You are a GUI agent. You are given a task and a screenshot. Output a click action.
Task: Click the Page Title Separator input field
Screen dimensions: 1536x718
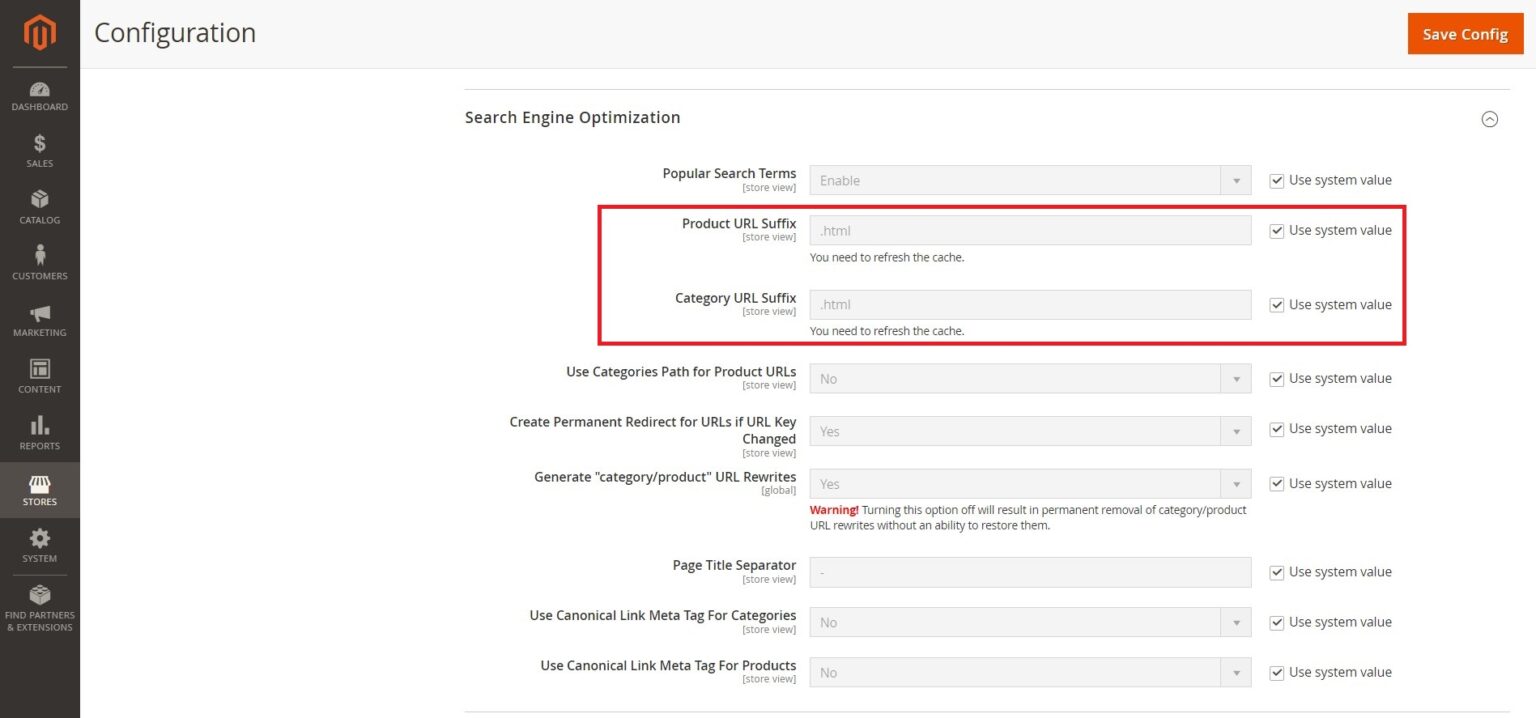(x=1030, y=573)
